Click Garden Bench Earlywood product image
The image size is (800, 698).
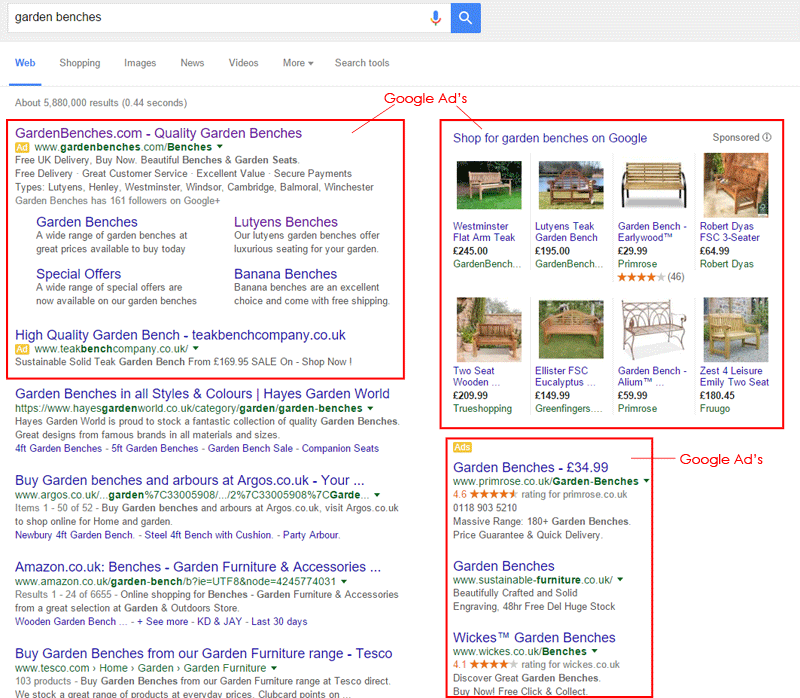tap(653, 185)
